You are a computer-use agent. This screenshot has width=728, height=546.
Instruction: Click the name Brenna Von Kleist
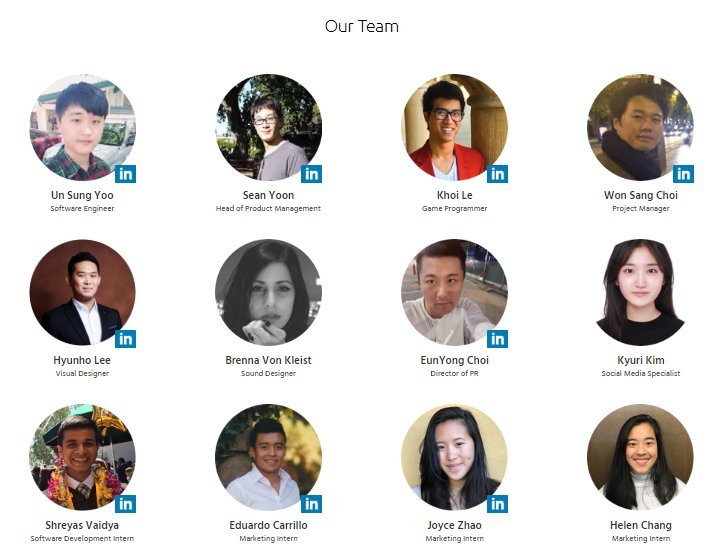(268, 360)
